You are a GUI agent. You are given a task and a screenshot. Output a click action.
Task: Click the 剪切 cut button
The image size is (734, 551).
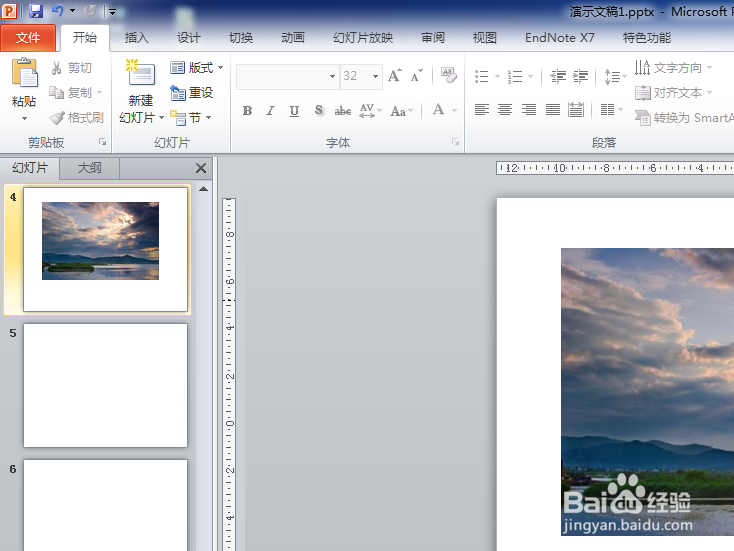tap(71, 68)
